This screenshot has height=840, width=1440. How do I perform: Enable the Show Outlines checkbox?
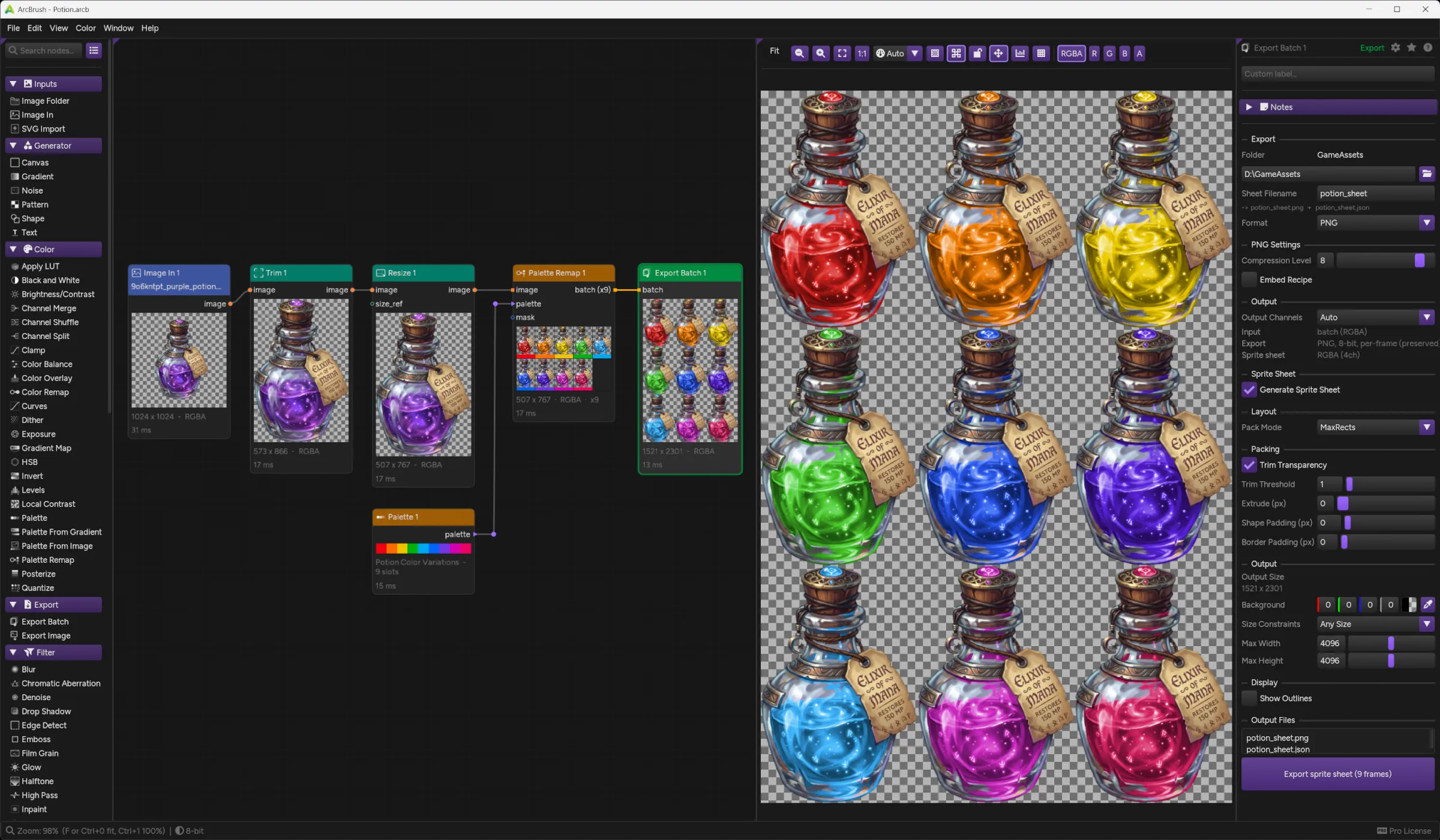(x=1249, y=698)
